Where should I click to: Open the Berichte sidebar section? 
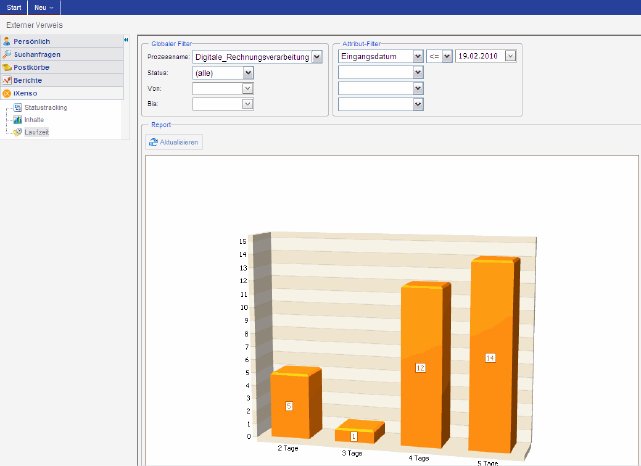pyautogui.click(x=30, y=80)
